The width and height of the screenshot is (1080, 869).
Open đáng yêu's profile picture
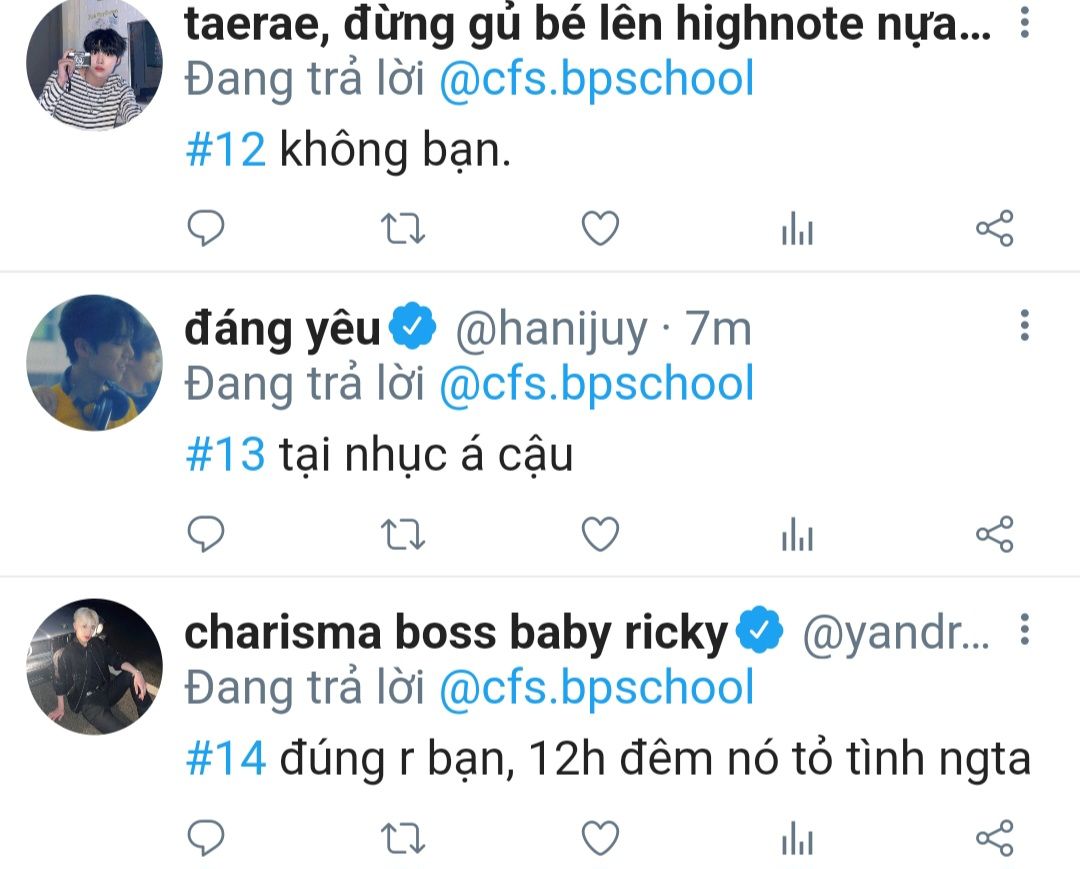94,363
